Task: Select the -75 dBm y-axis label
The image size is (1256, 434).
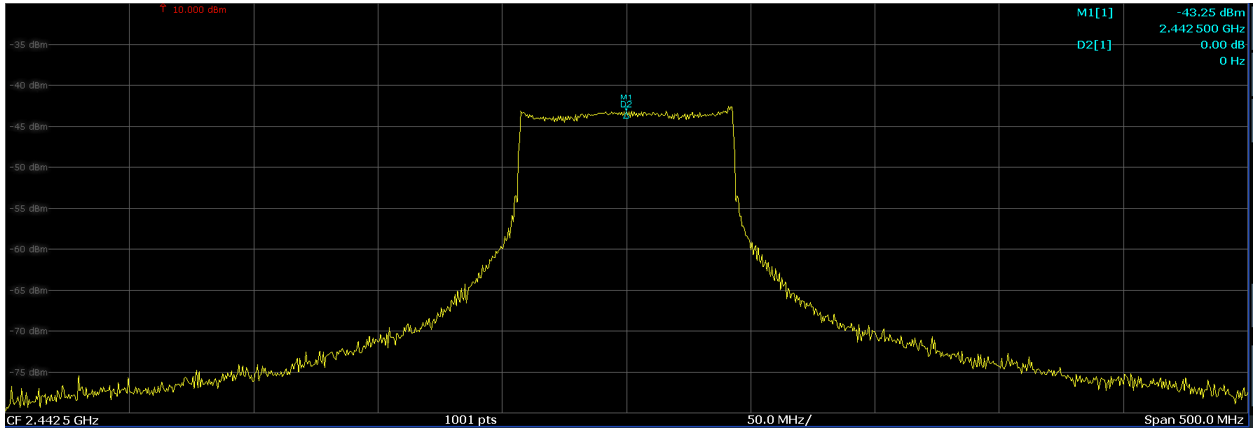Action: pyautogui.click(x=28, y=372)
